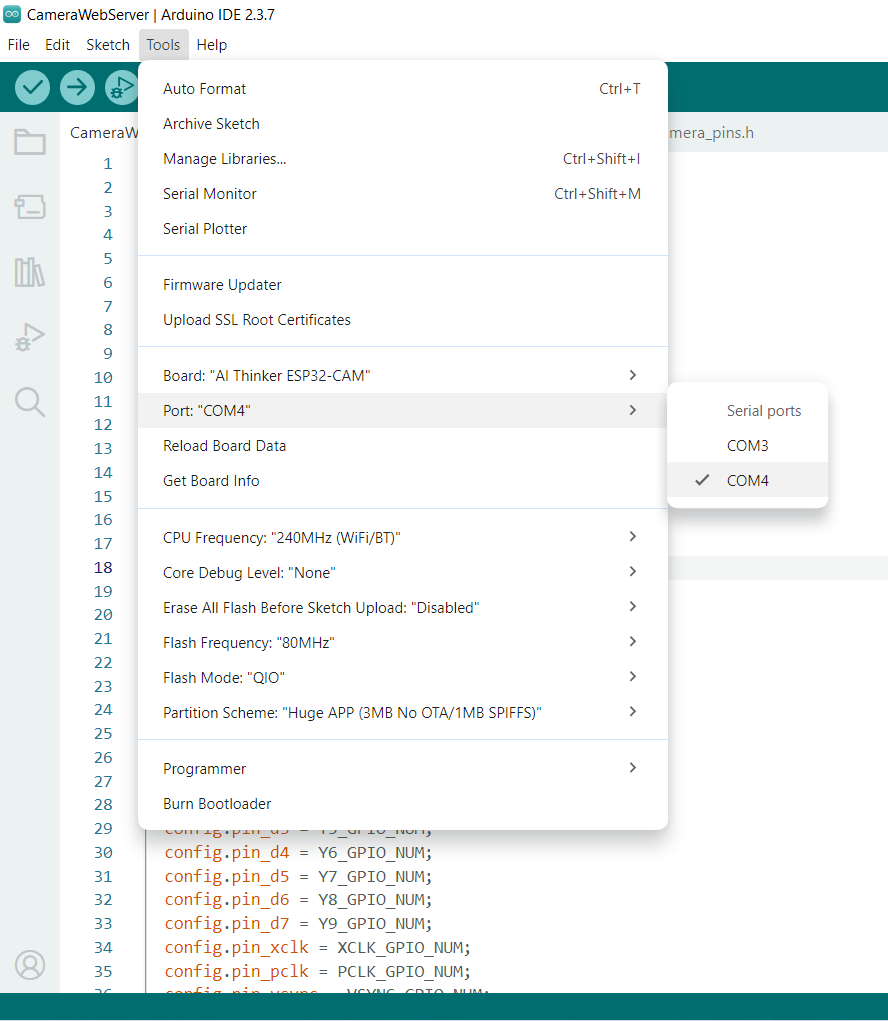Viewport: 888px width, 1021px height.
Task: Open Serial Plotter
Action: pos(403,229)
